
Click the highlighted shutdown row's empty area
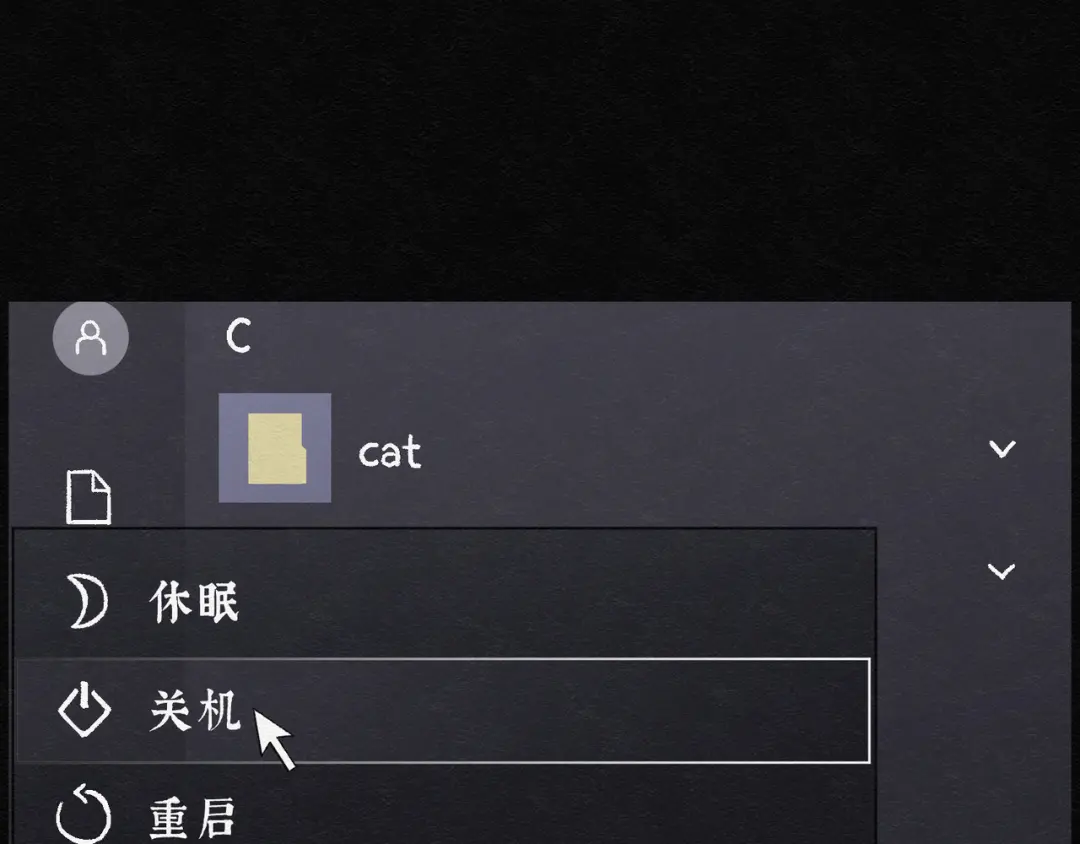pyautogui.click(x=579, y=711)
